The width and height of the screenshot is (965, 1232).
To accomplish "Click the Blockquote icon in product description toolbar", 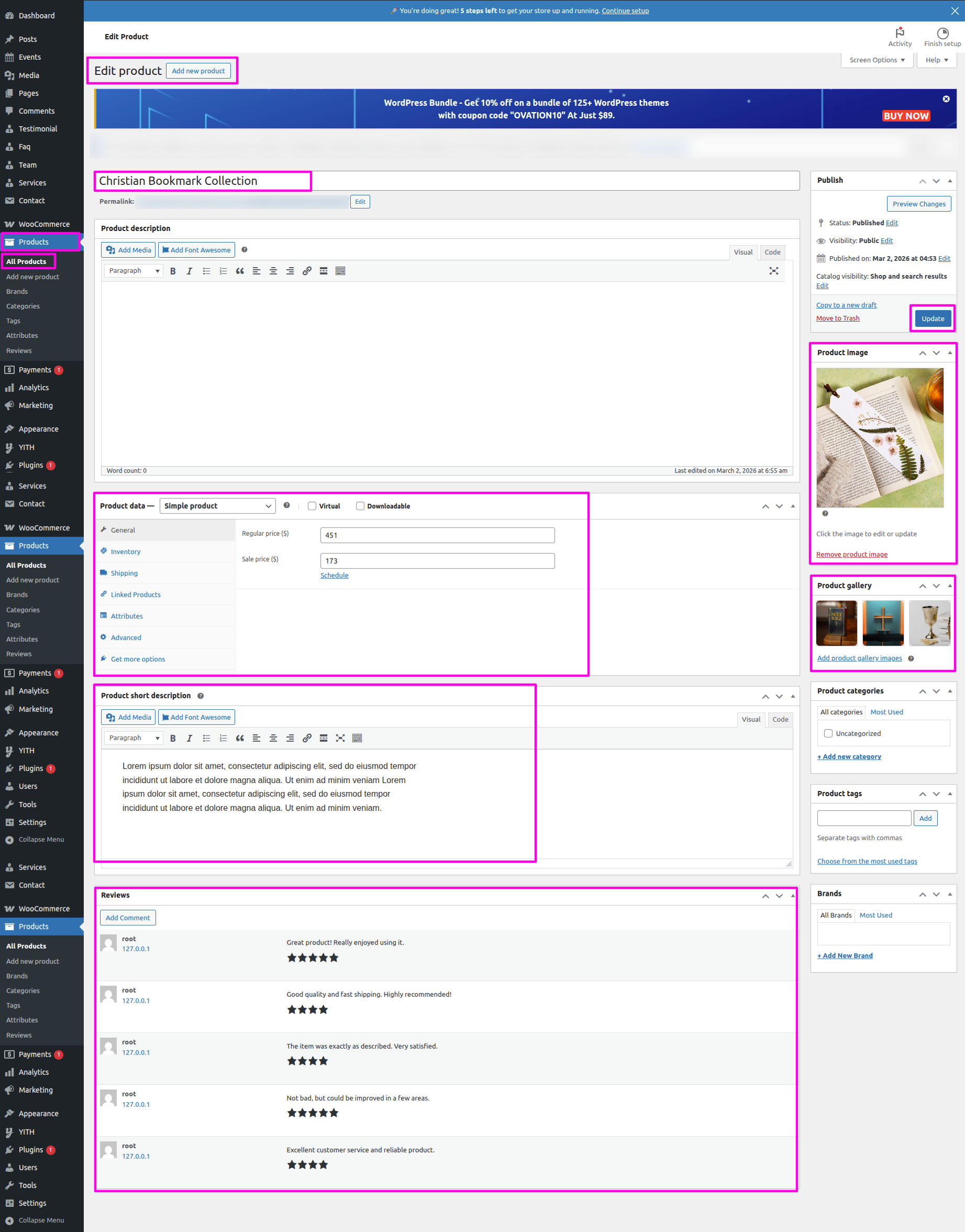I will (x=240, y=271).
